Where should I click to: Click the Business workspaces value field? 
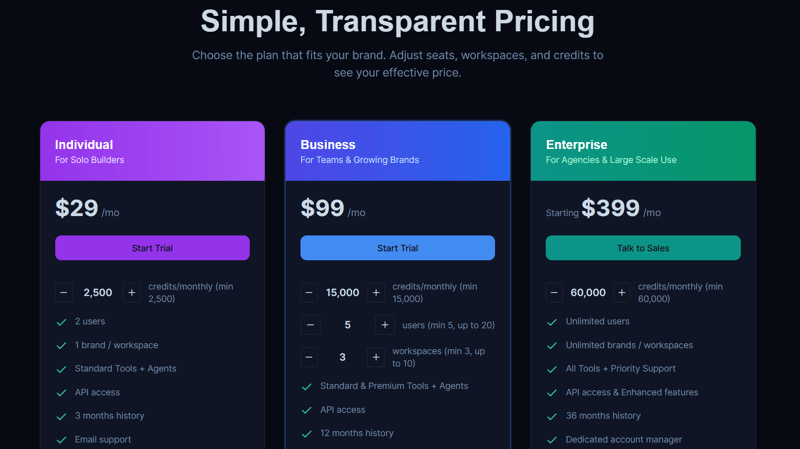[343, 357]
